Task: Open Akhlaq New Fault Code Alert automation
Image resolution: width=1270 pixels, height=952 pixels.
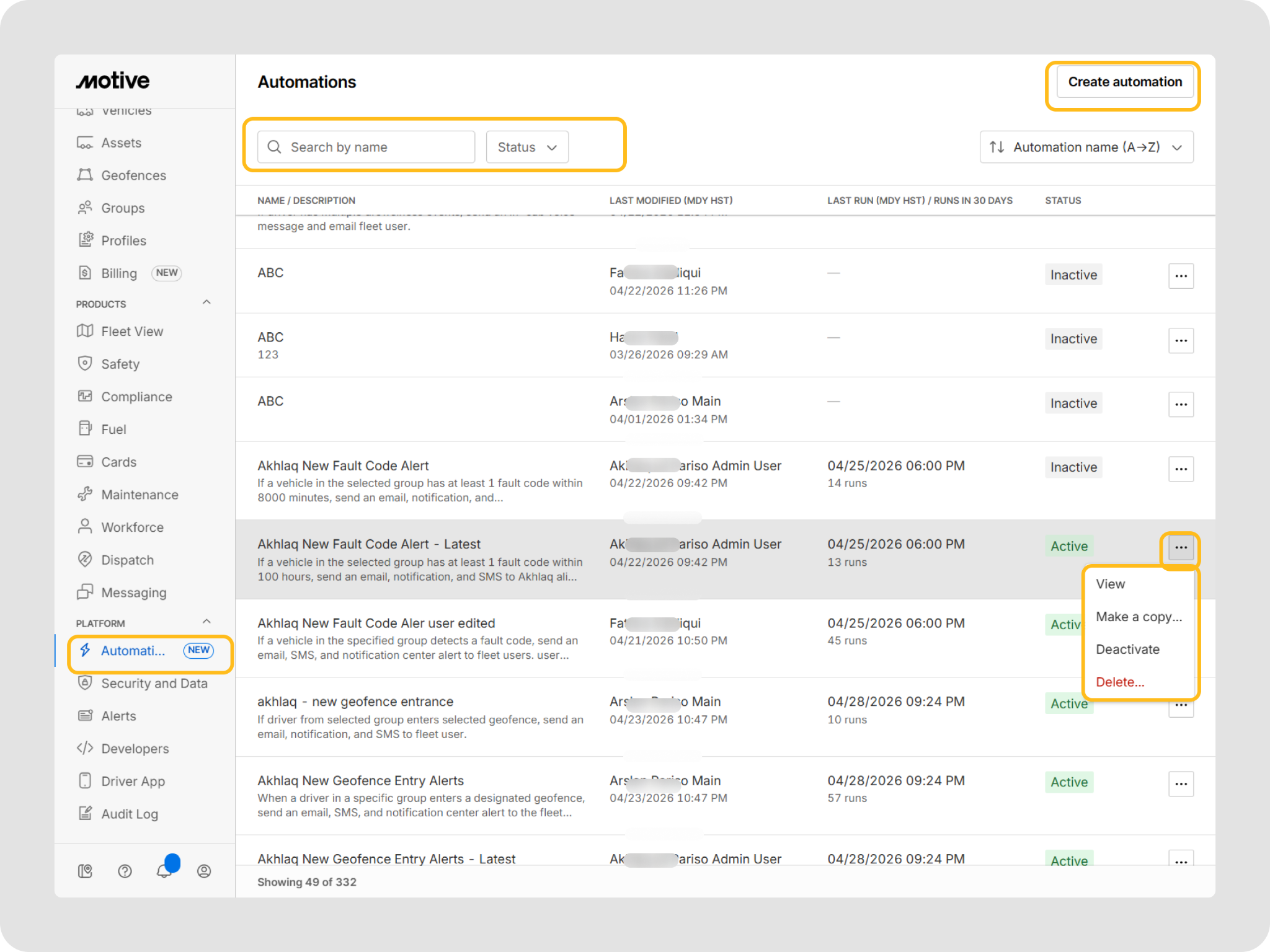Action: click(343, 465)
